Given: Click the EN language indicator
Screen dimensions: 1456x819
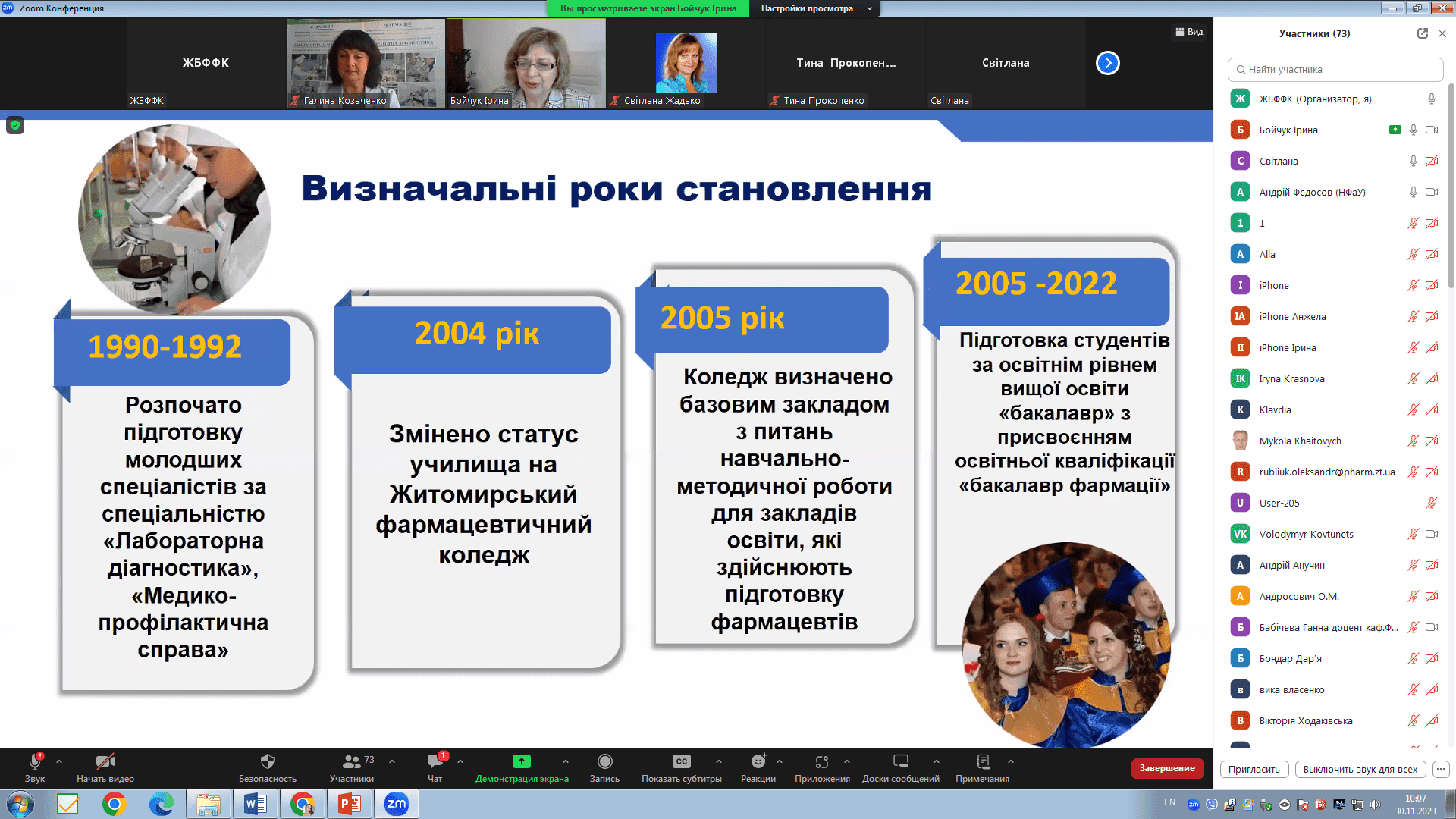Looking at the screenshot, I should (x=1169, y=802).
